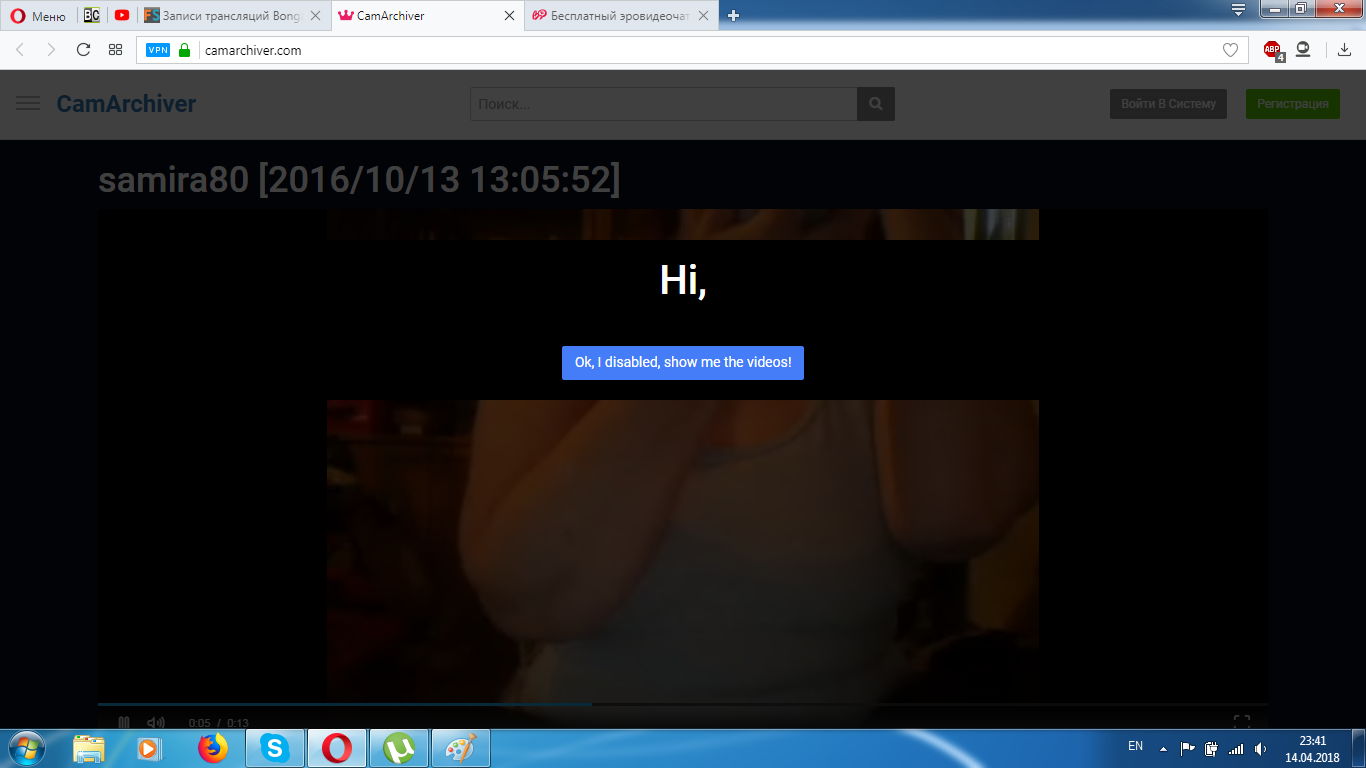This screenshot has width=1366, height=768.
Task: Click the webcam extension icon
Action: tap(1303, 50)
